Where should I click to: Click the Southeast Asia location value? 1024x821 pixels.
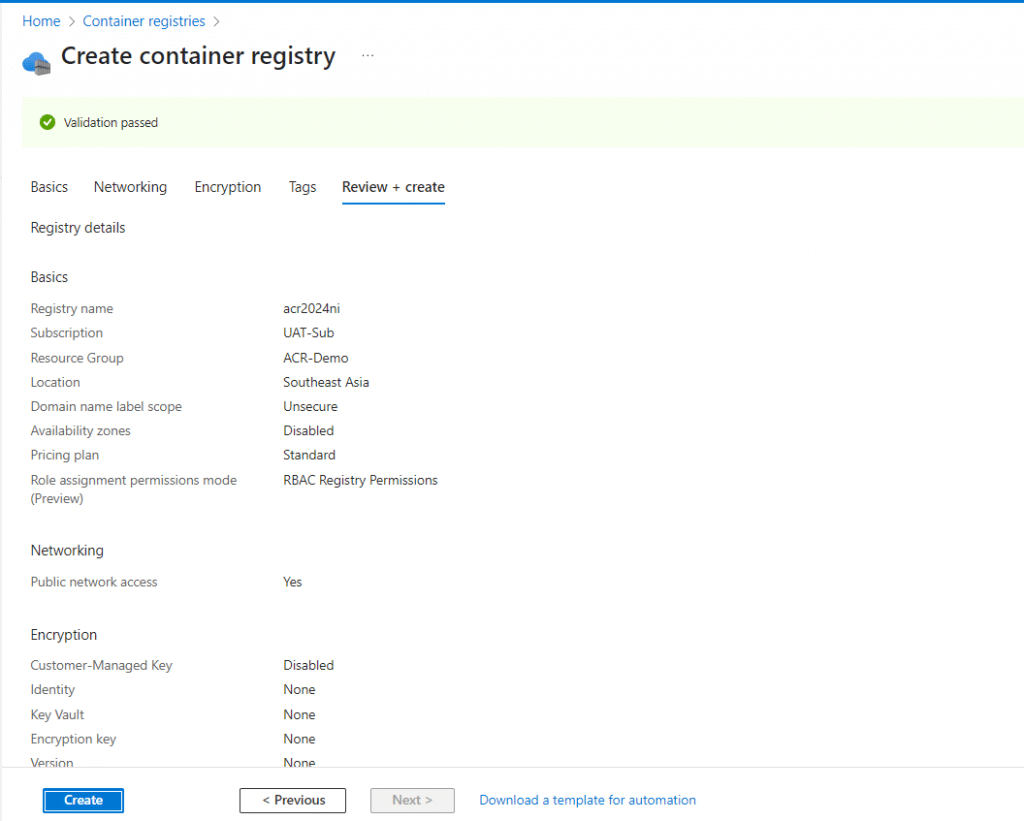(x=326, y=382)
